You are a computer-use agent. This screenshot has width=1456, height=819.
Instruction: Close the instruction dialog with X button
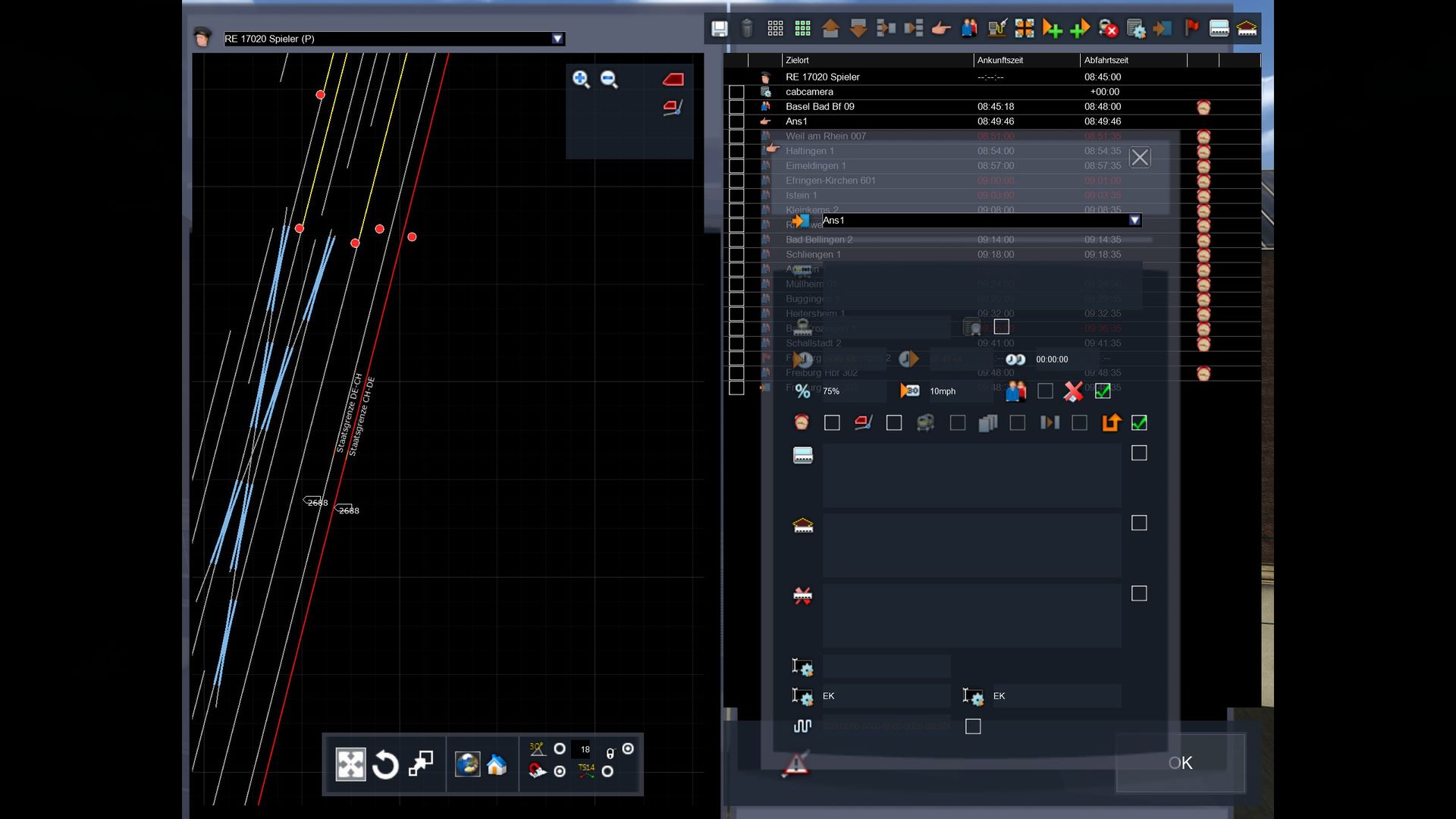coord(1140,158)
